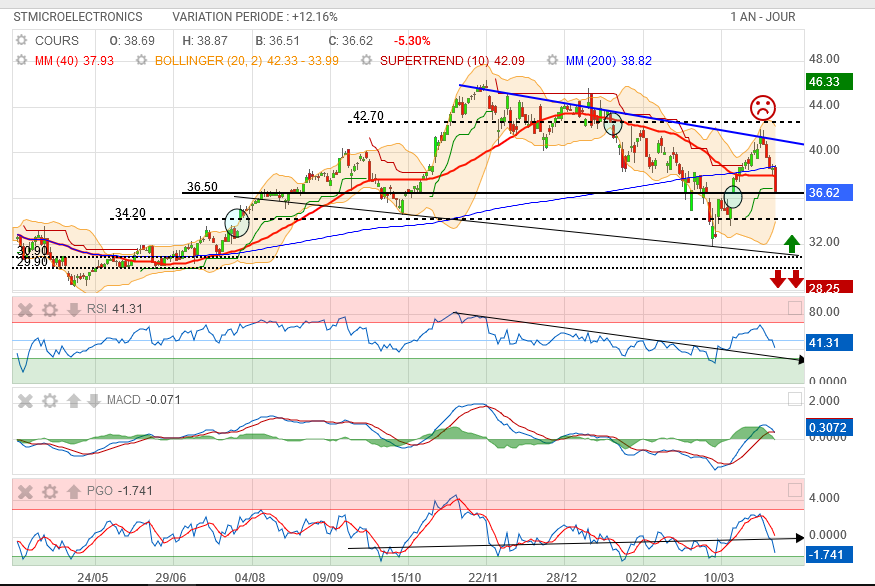The image size is (875, 586).
Task: Open the BOLLINGER settings gear
Action: (141, 60)
